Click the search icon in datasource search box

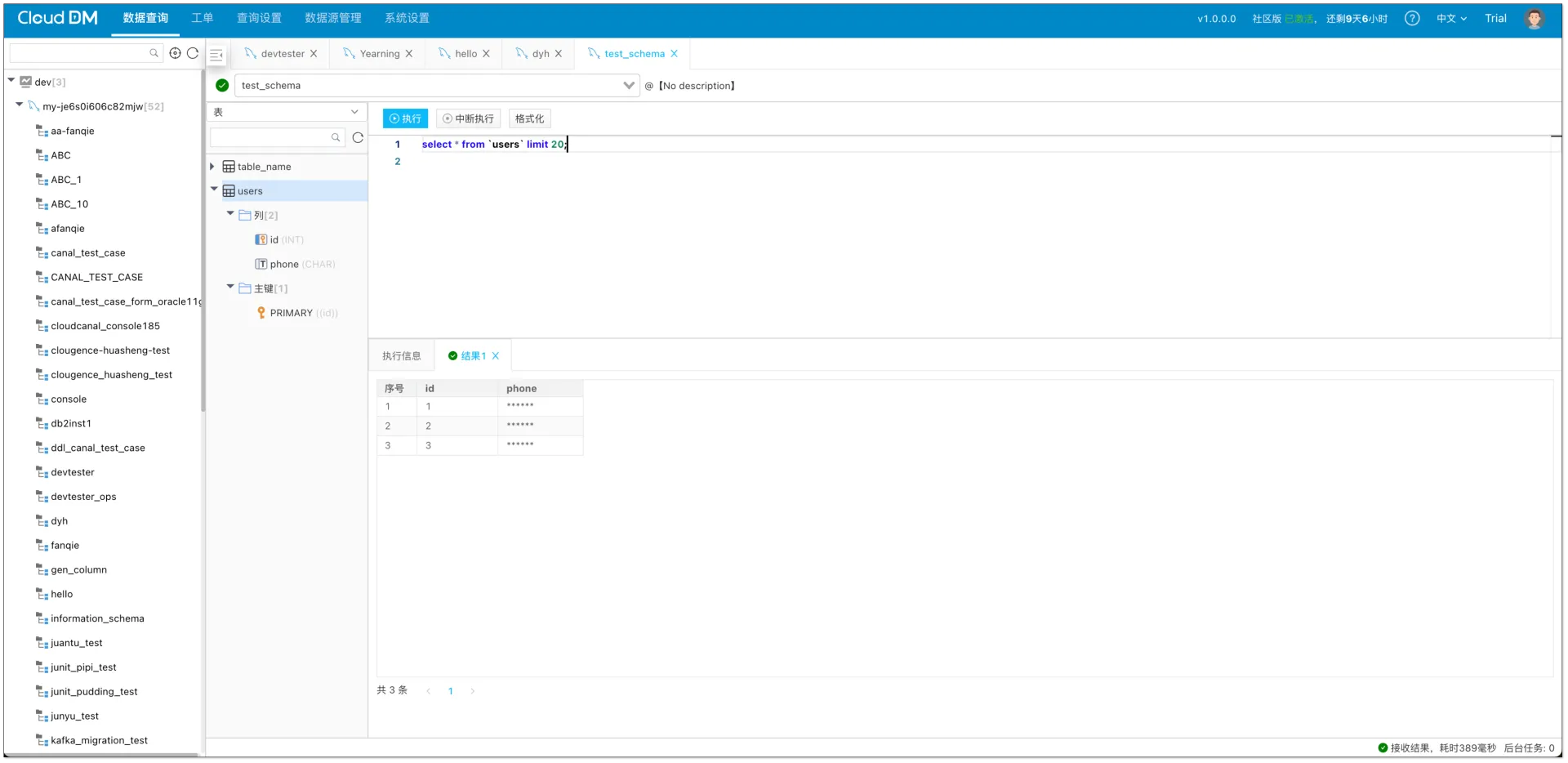pyautogui.click(x=154, y=53)
